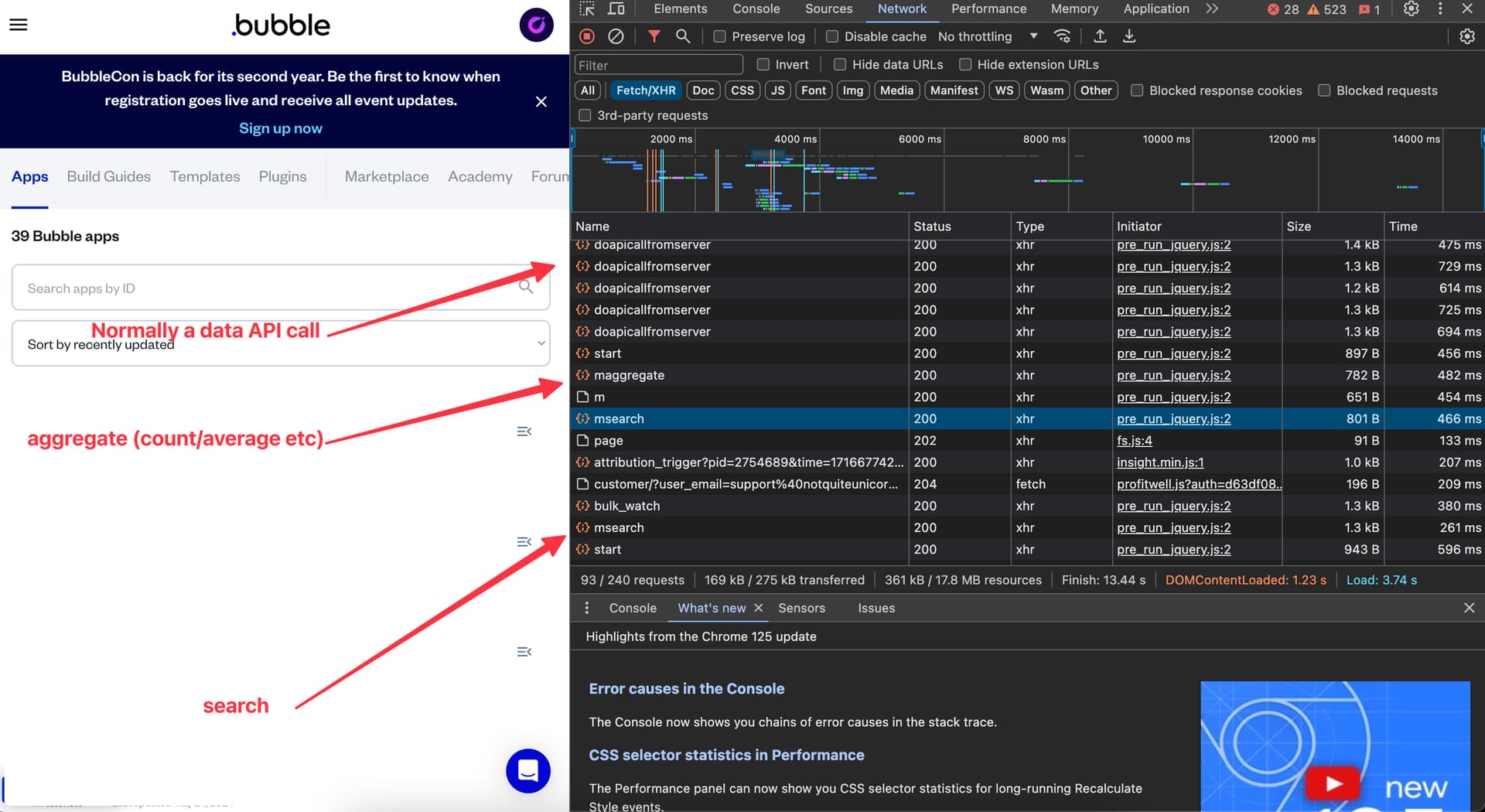Focus the network Filter input
Screen dimensions: 1485x812
659,65
